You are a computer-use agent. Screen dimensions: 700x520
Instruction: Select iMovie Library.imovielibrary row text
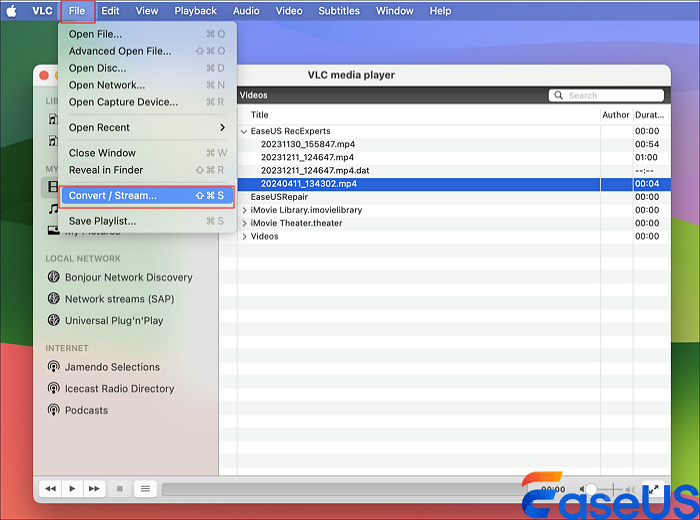[x=306, y=210]
